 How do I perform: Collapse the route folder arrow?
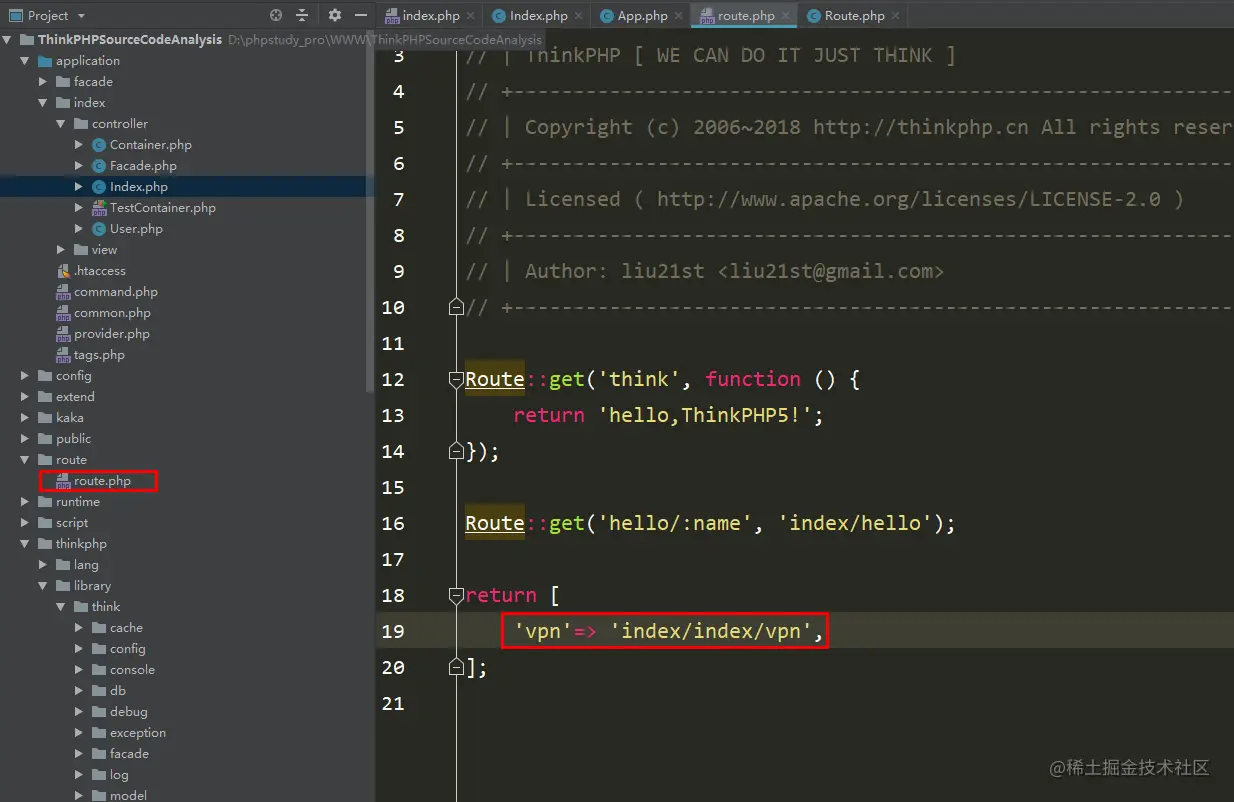click(x=25, y=460)
